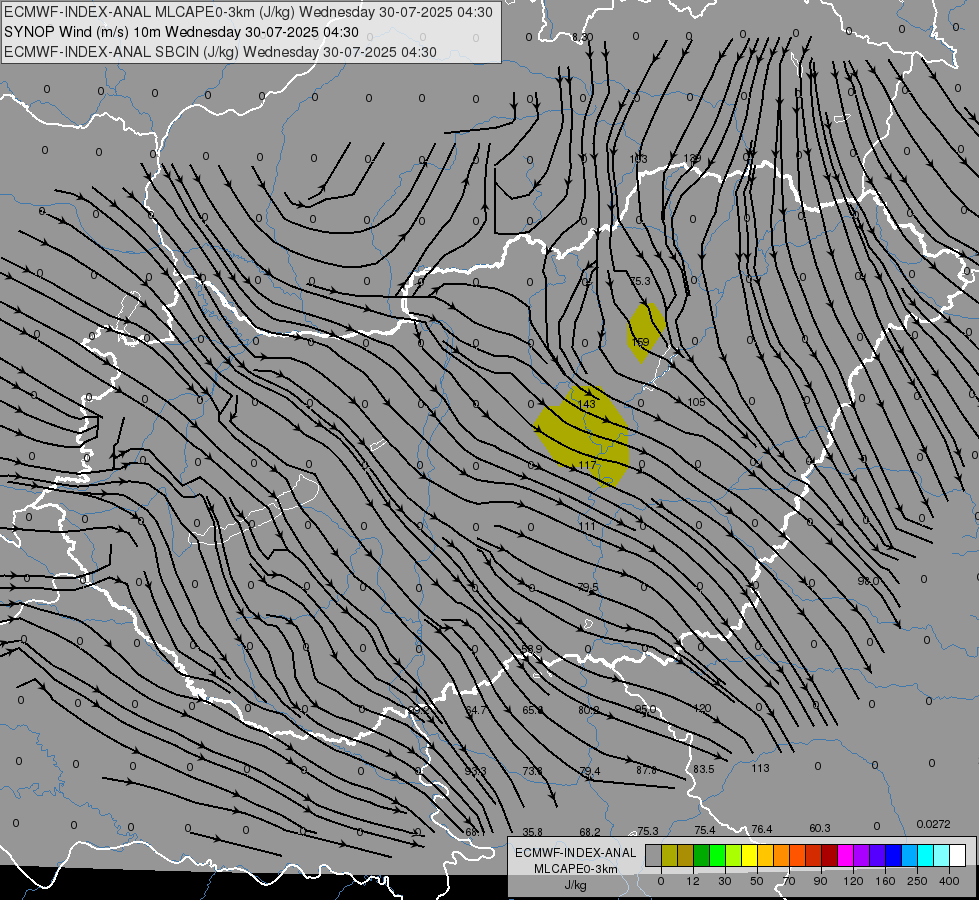Click the 143 value in large yellow patch
Viewport: 979px width, 900px height.
coord(587,404)
